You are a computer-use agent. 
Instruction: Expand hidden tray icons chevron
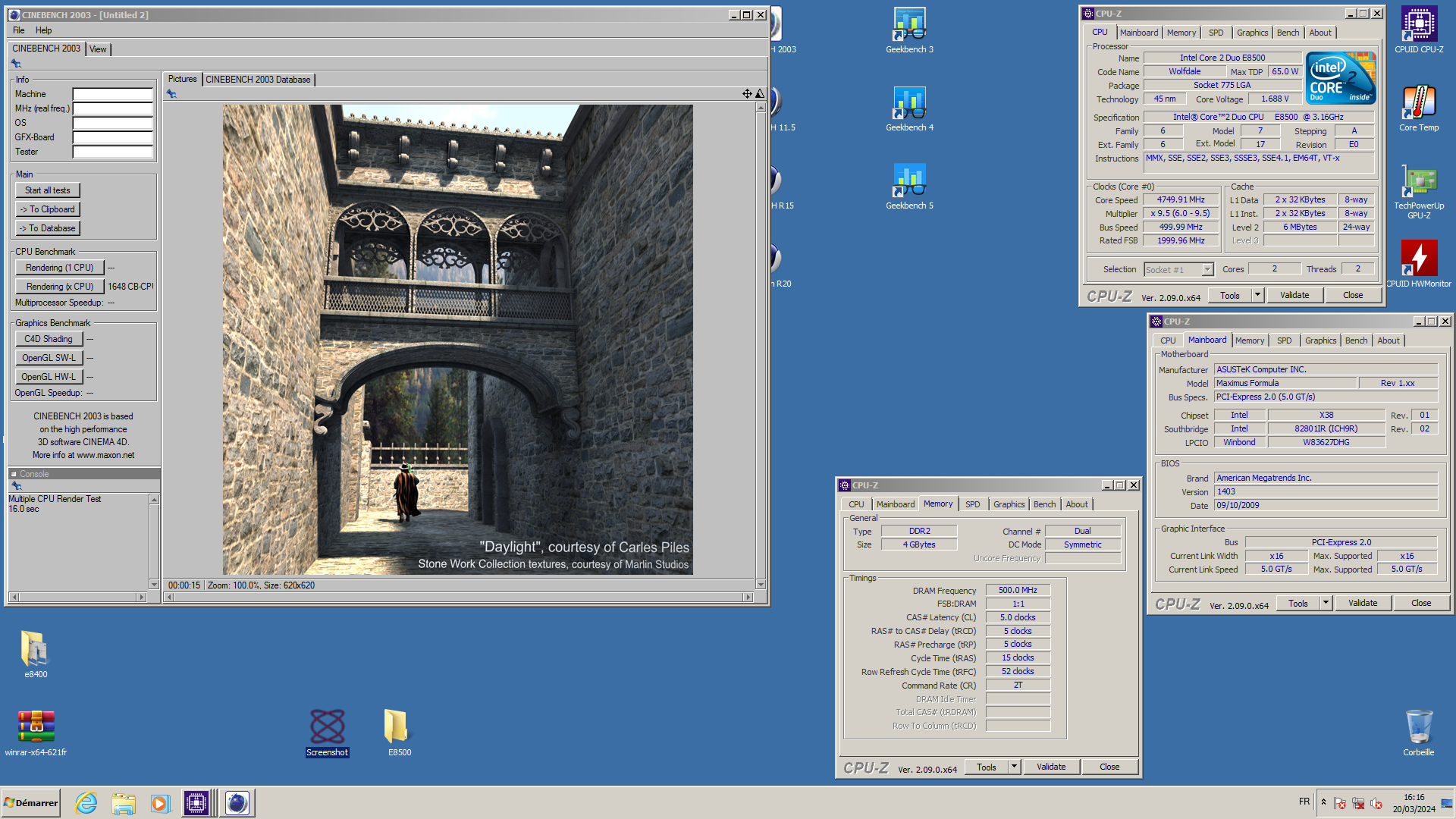1323,802
